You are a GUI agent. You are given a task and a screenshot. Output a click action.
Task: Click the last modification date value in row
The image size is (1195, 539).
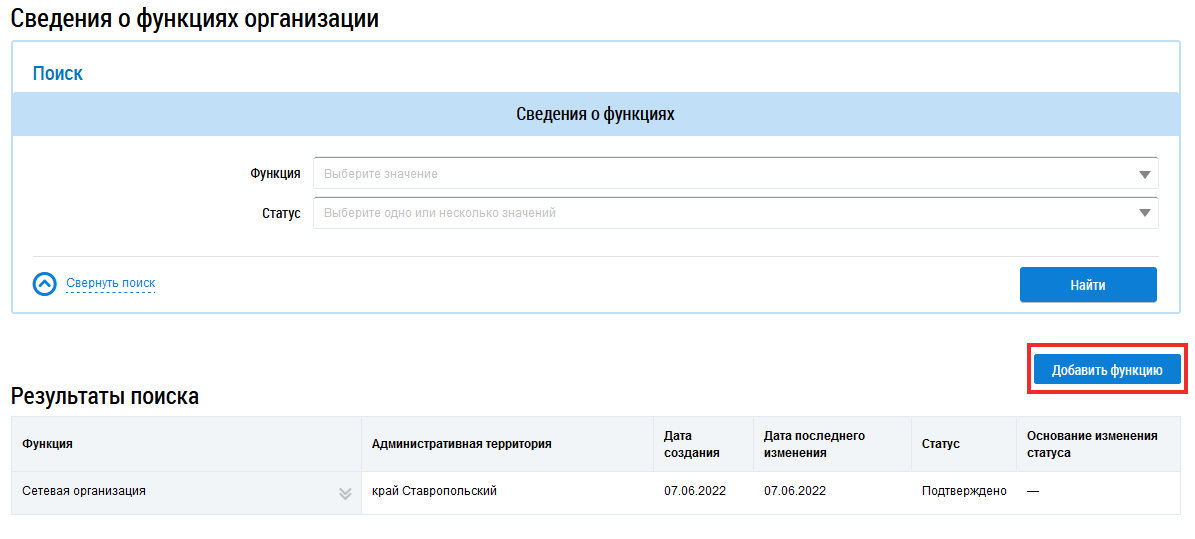(x=795, y=491)
